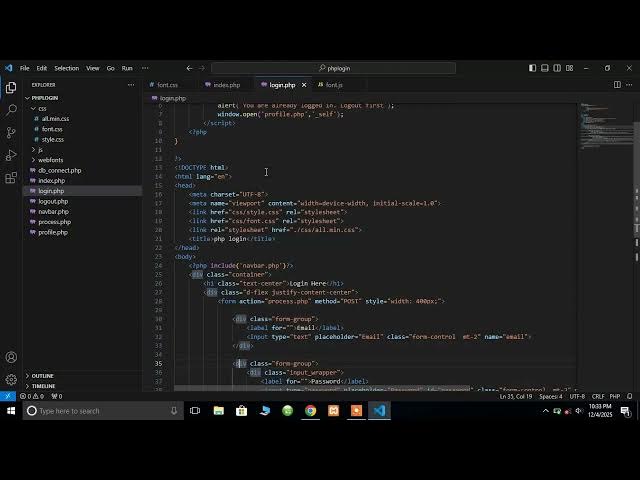Click the VS Code logo icon
The height and width of the screenshot is (480, 640).
pyautogui.click(x=9, y=68)
